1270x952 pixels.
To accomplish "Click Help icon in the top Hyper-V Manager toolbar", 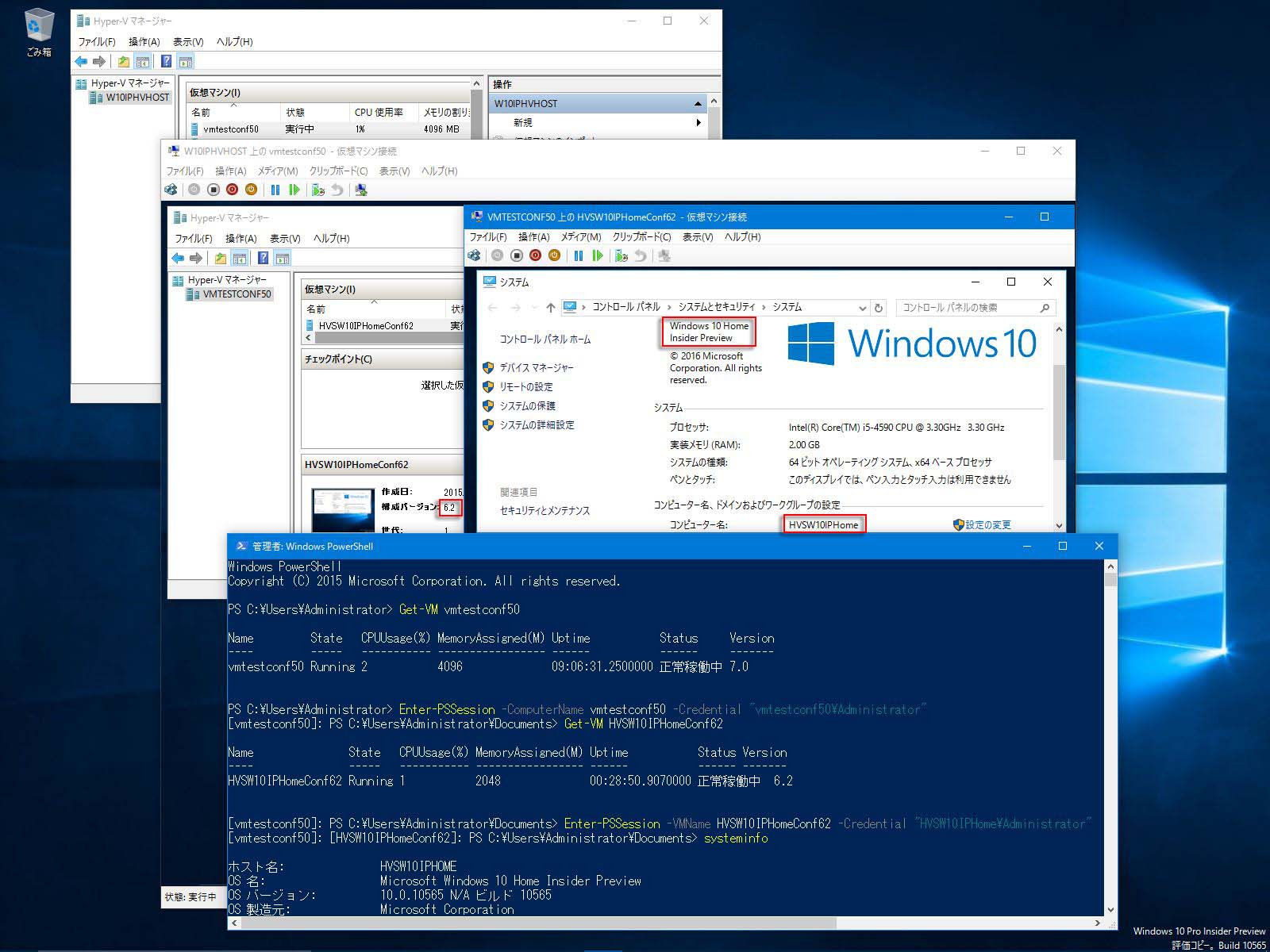I will click(167, 61).
